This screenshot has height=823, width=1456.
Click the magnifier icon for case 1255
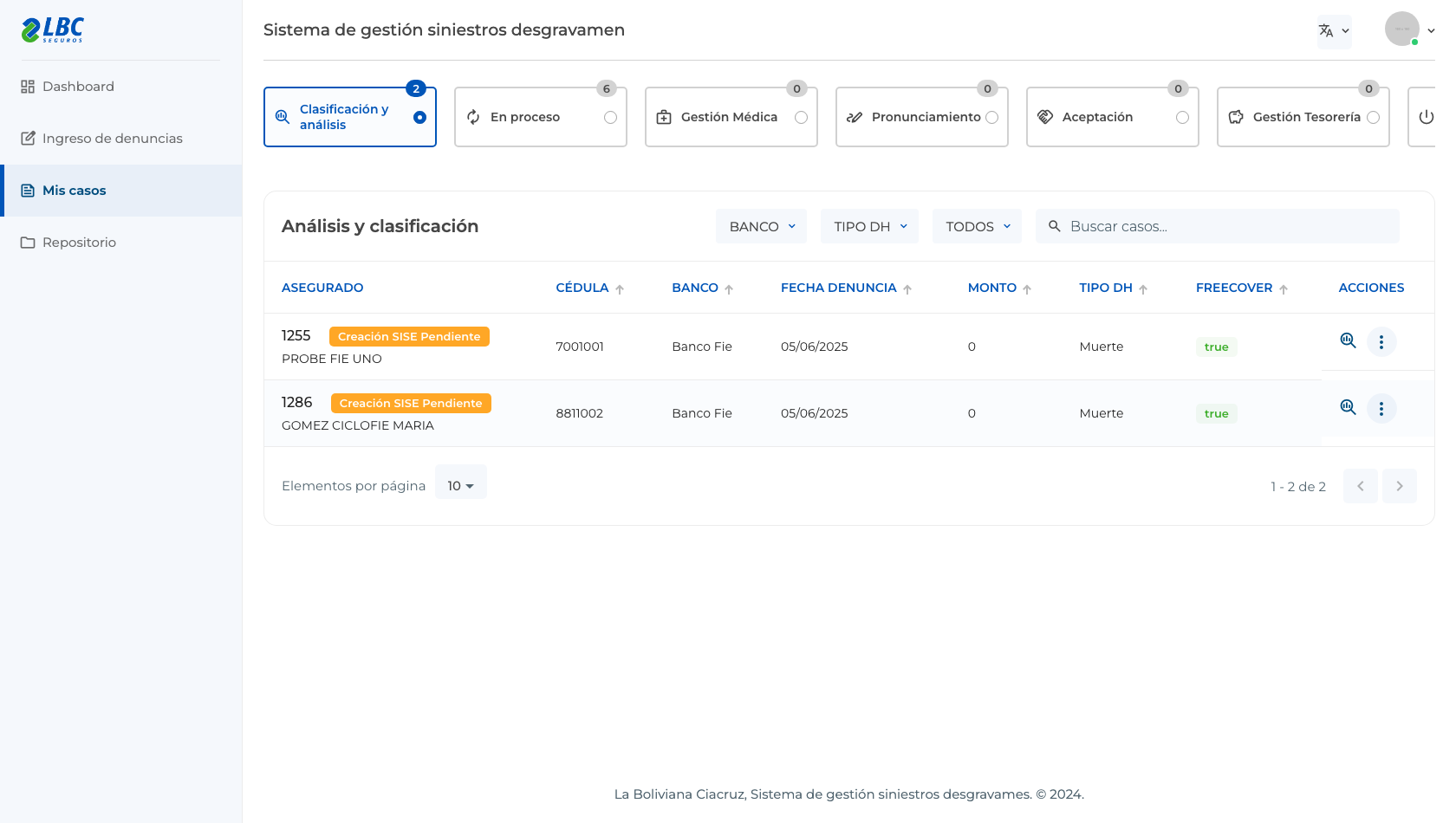coord(1348,341)
